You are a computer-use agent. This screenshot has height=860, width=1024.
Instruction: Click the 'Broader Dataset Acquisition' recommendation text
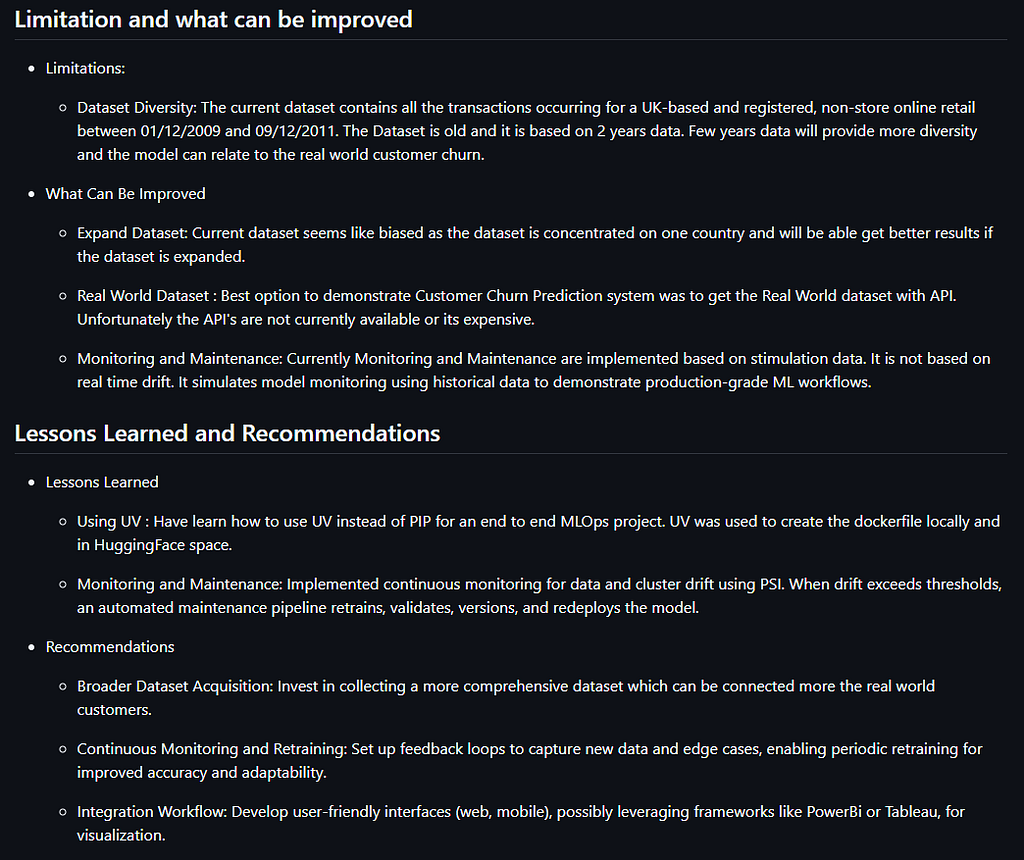click(506, 698)
